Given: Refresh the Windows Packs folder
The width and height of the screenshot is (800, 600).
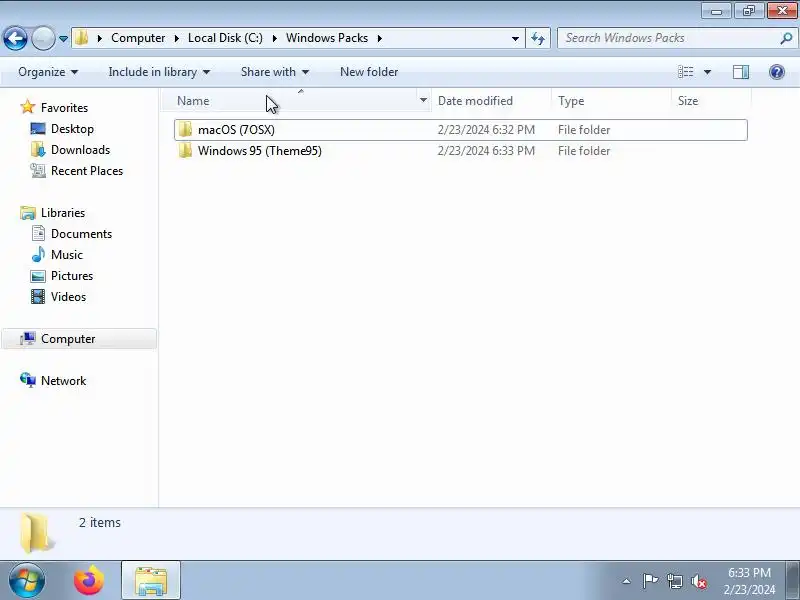Looking at the screenshot, I should [x=538, y=38].
